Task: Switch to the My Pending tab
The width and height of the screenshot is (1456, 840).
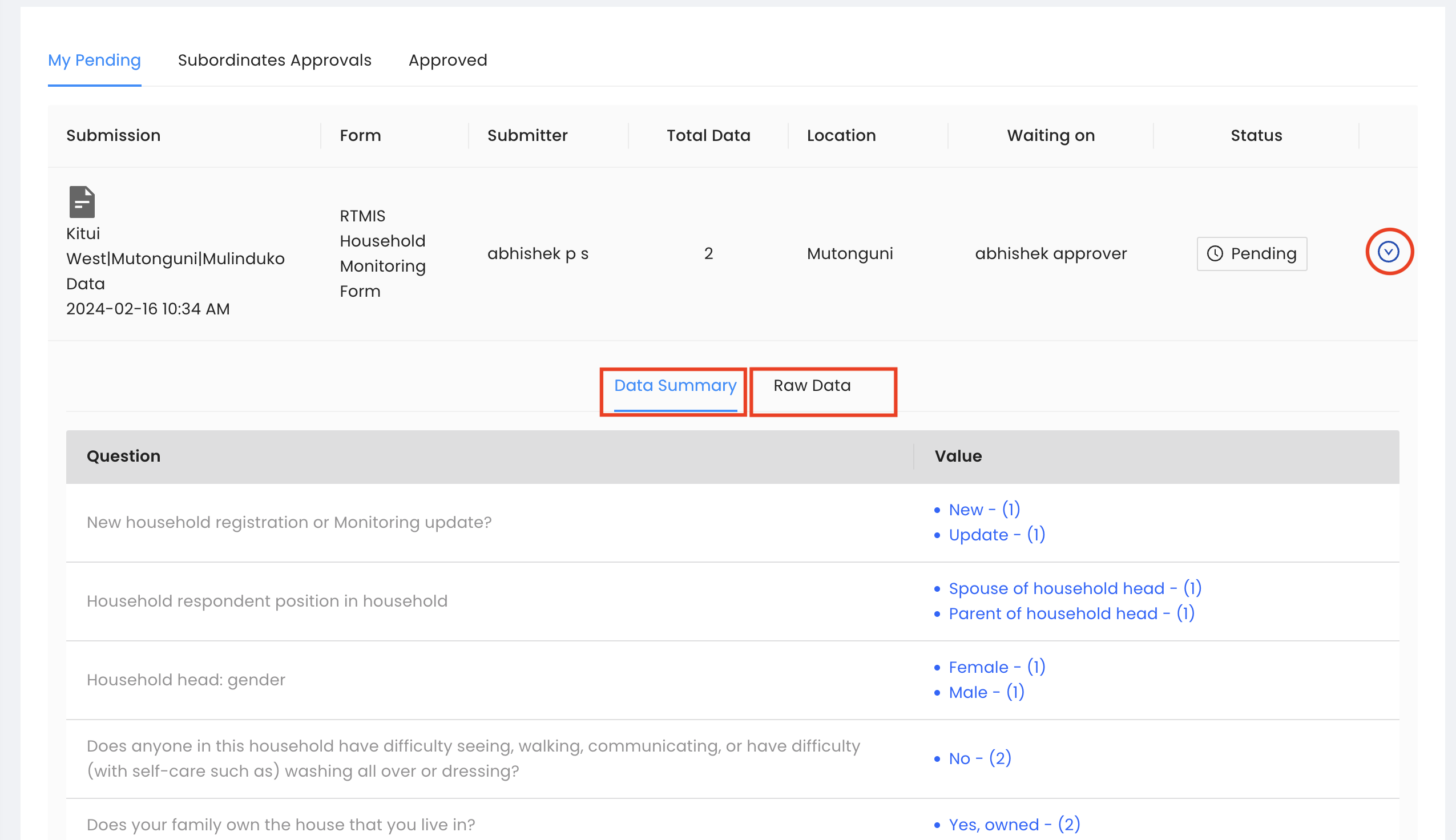Action: [95, 60]
